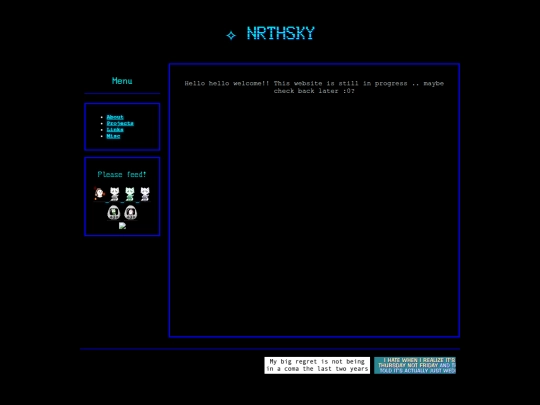This screenshot has width=540, height=405.
Task: Feed the lavender pixel cat
Action: [145, 194]
